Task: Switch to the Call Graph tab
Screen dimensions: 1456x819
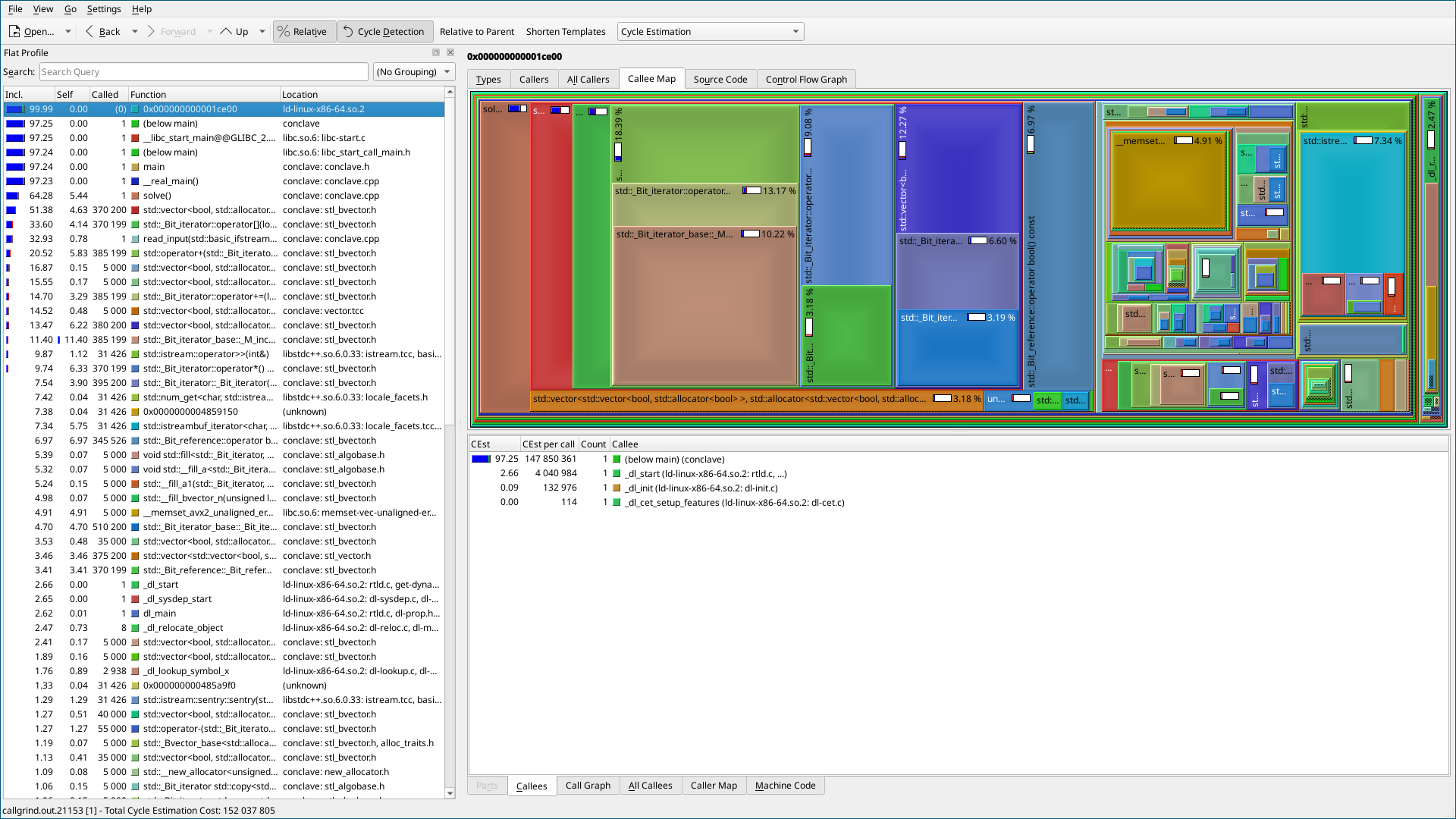Action: (x=587, y=786)
